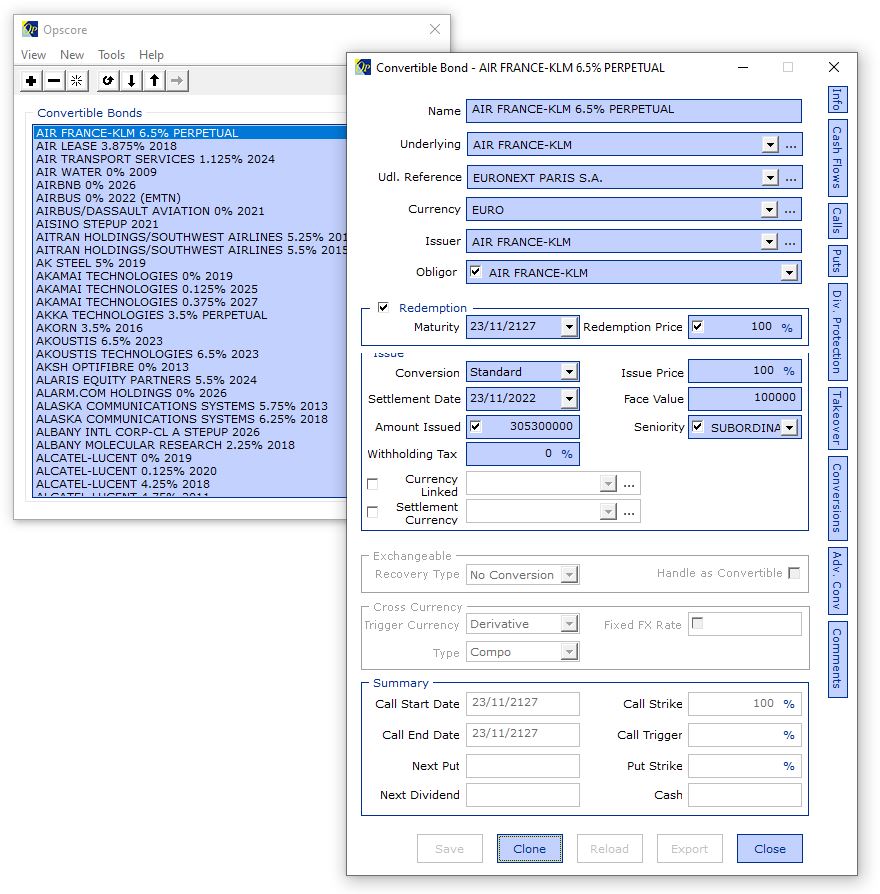Click the minus (remove) toolbar icon in Opscore

(x=54, y=81)
